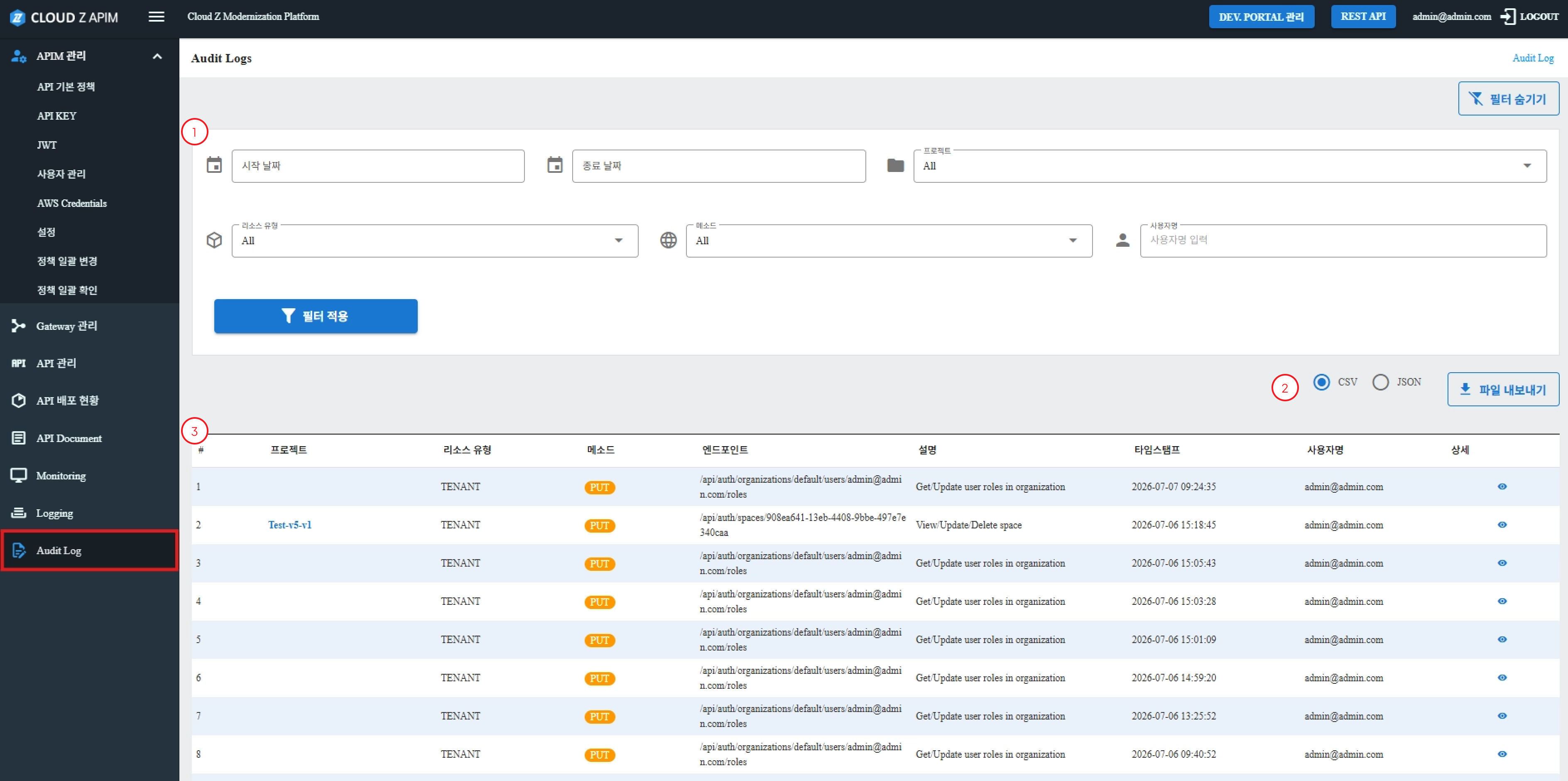The image size is (1568, 781).
Task: Open API 기본 정책 menu item
Action: [66, 86]
